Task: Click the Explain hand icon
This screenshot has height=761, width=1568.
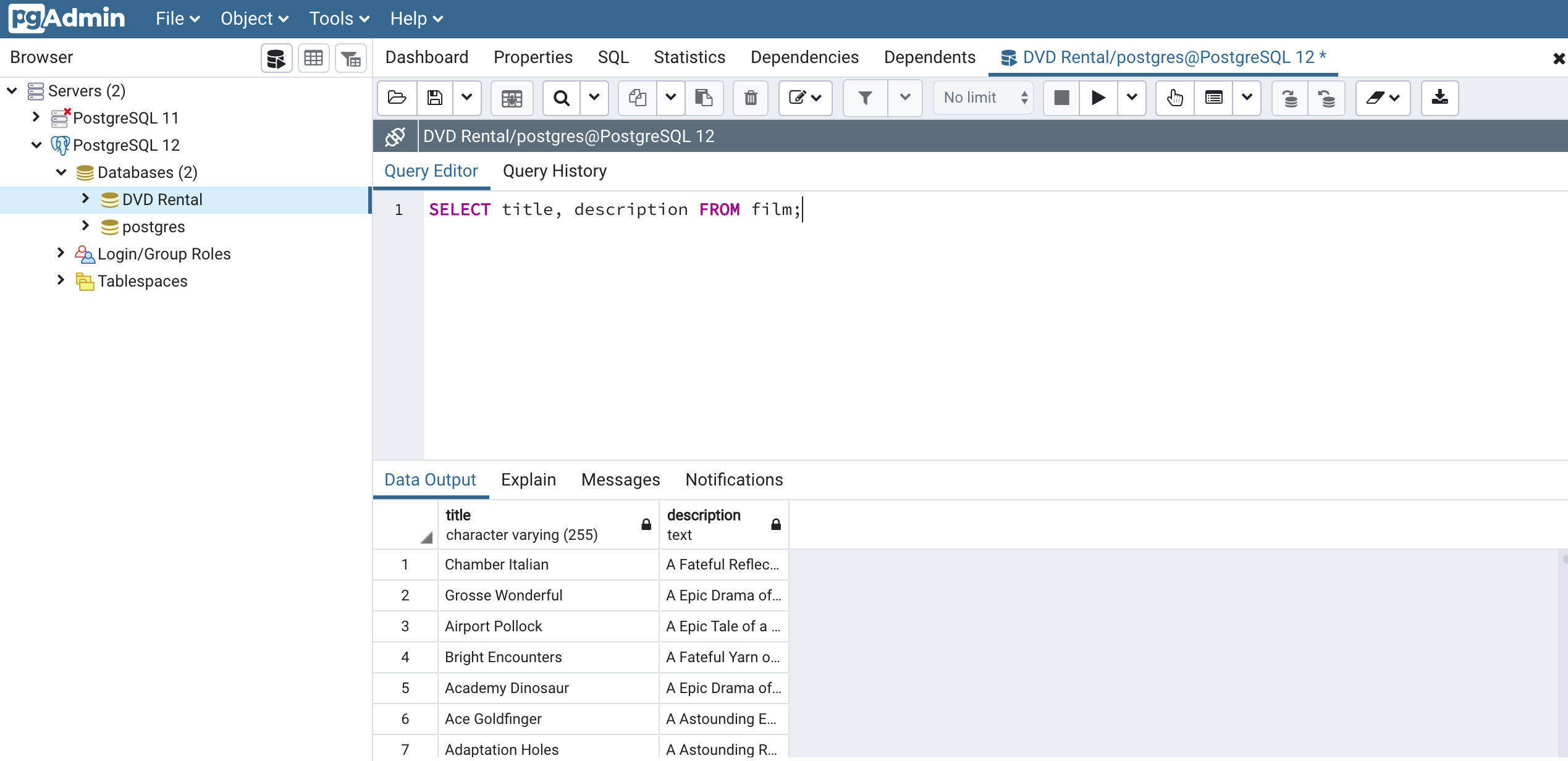Action: (x=1175, y=98)
